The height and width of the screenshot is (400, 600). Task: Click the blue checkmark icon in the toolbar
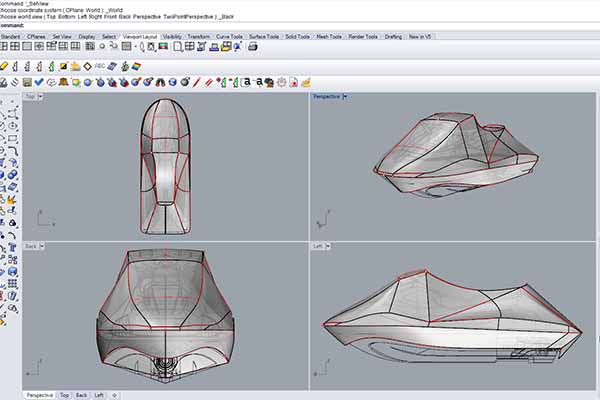click(x=38, y=82)
